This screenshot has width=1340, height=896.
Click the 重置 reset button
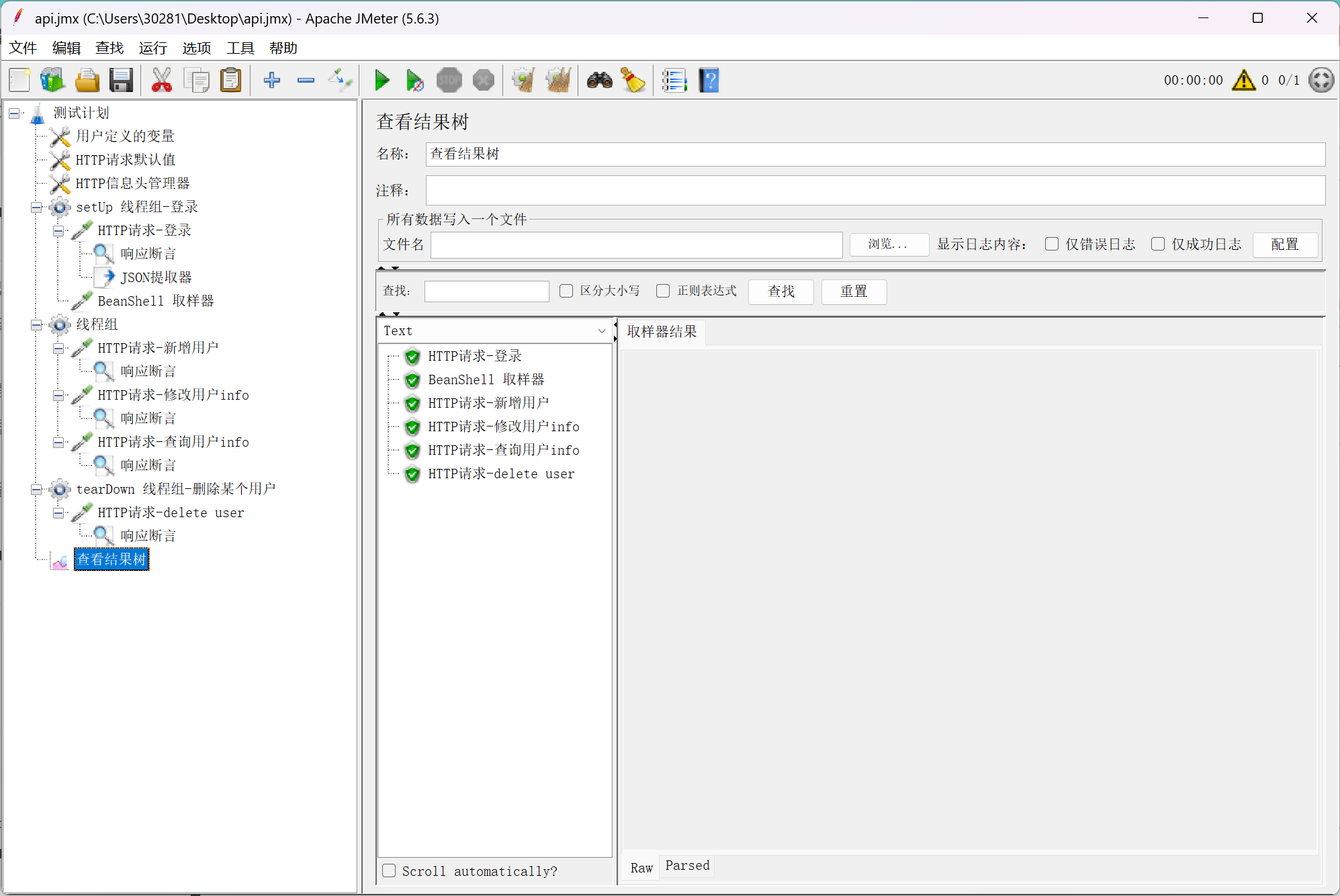tap(853, 292)
